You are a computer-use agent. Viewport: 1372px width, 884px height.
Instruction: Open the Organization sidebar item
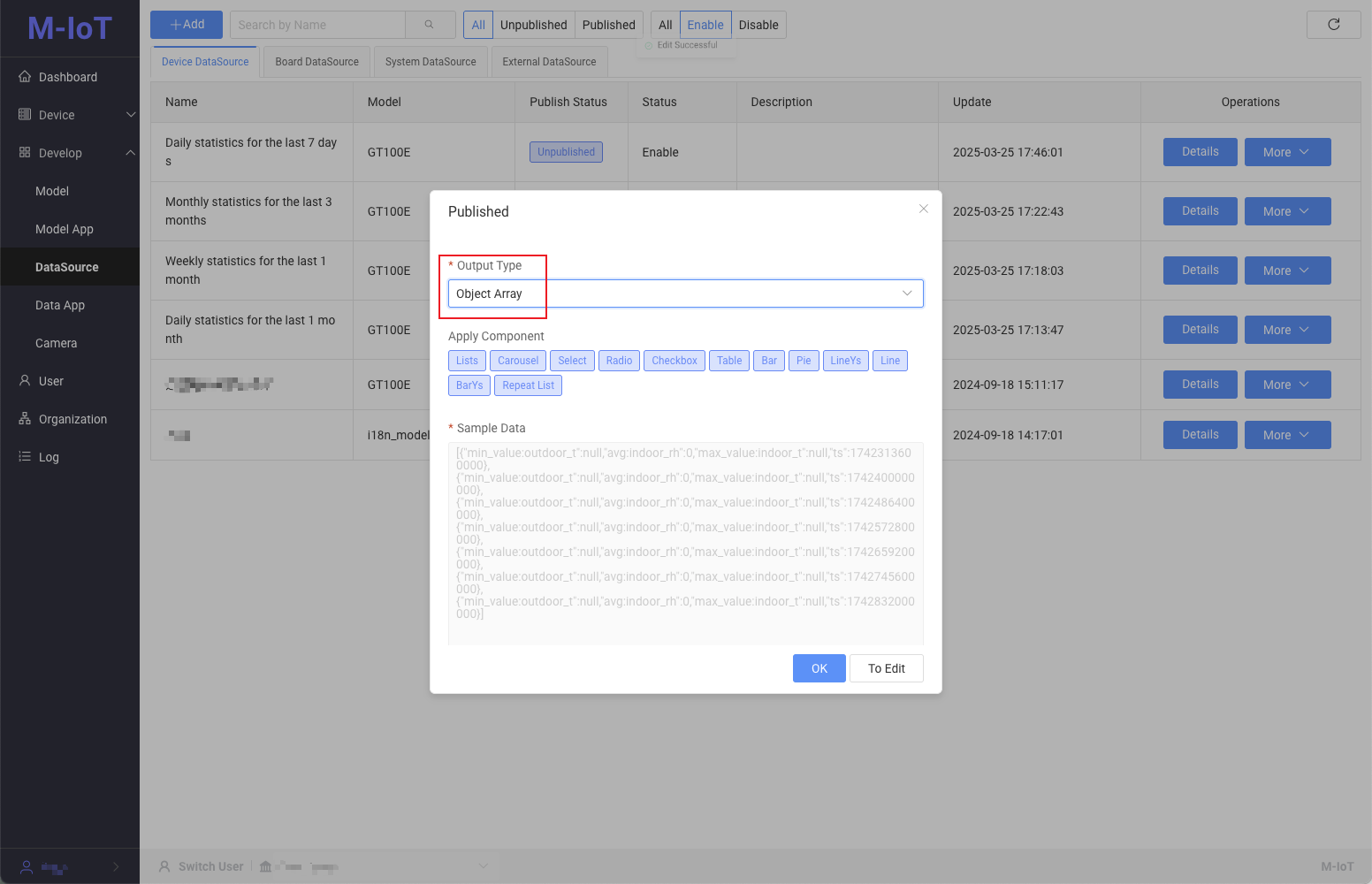click(72, 419)
